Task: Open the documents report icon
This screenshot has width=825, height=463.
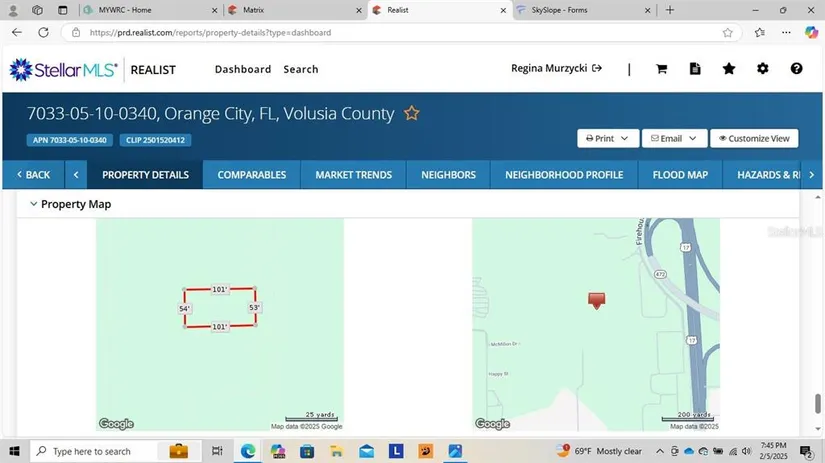Action: (x=695, y=69)
